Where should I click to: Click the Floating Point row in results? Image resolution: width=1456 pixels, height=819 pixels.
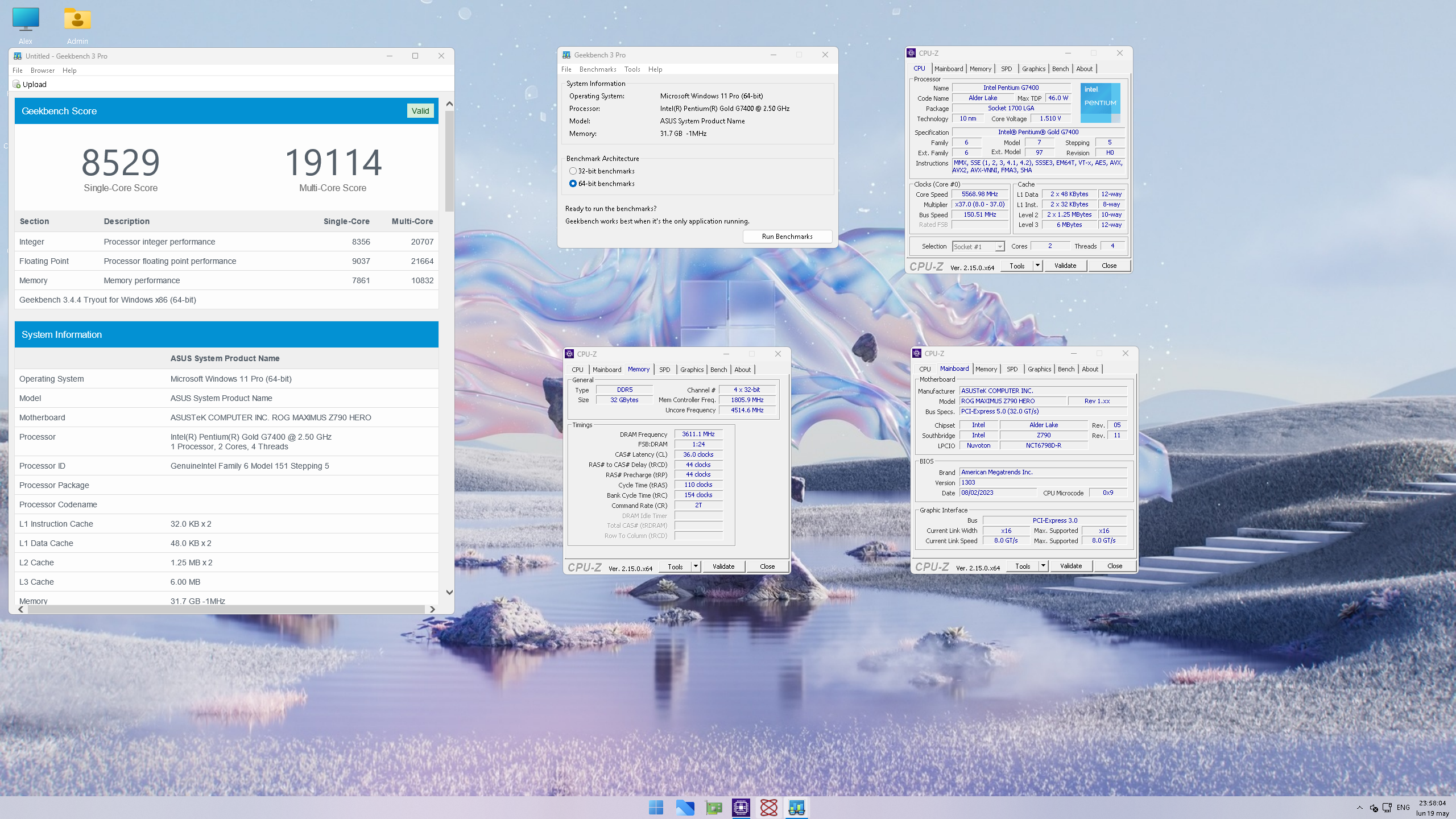point(226,261)
